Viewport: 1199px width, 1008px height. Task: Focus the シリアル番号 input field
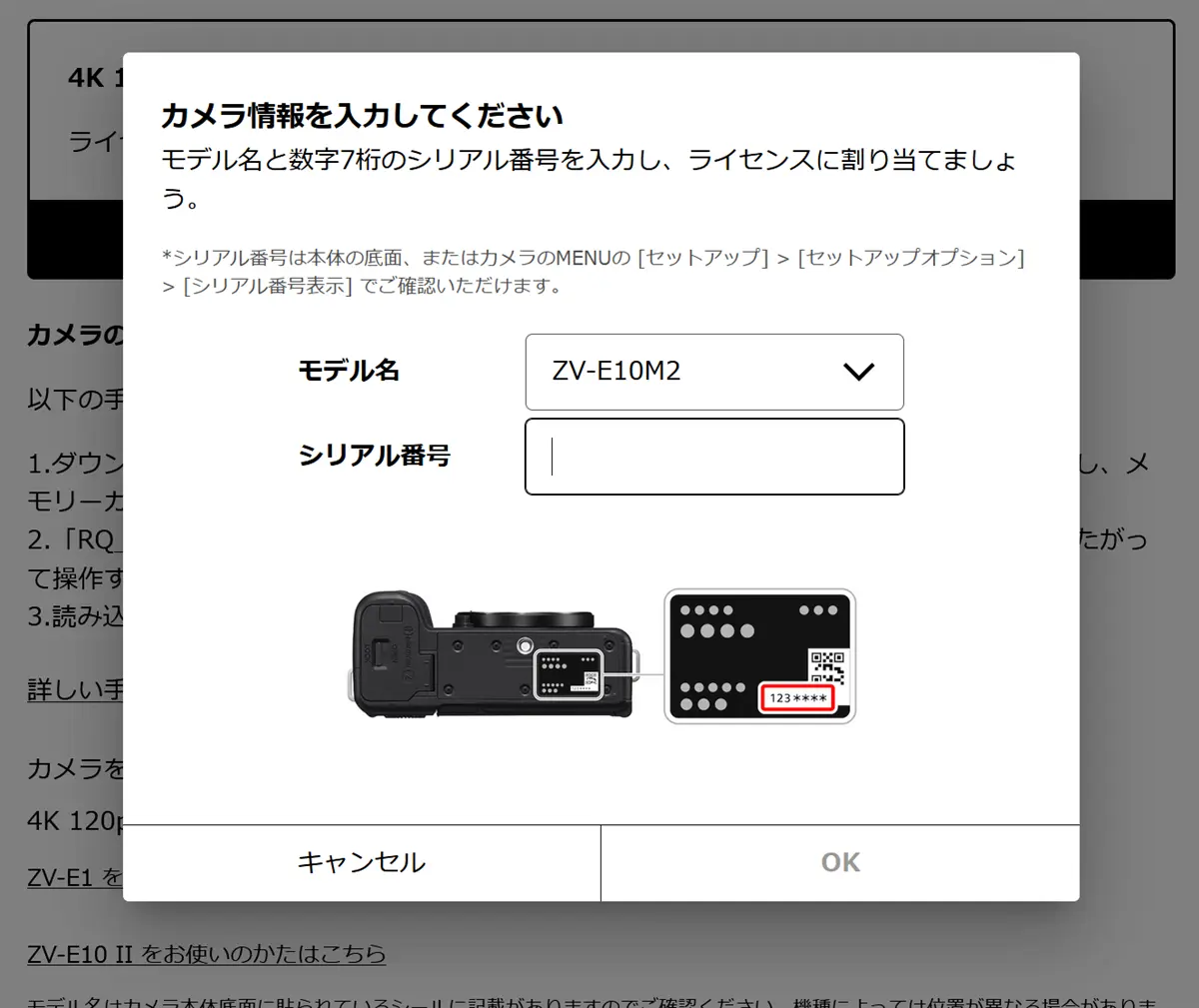coord(714,457)
